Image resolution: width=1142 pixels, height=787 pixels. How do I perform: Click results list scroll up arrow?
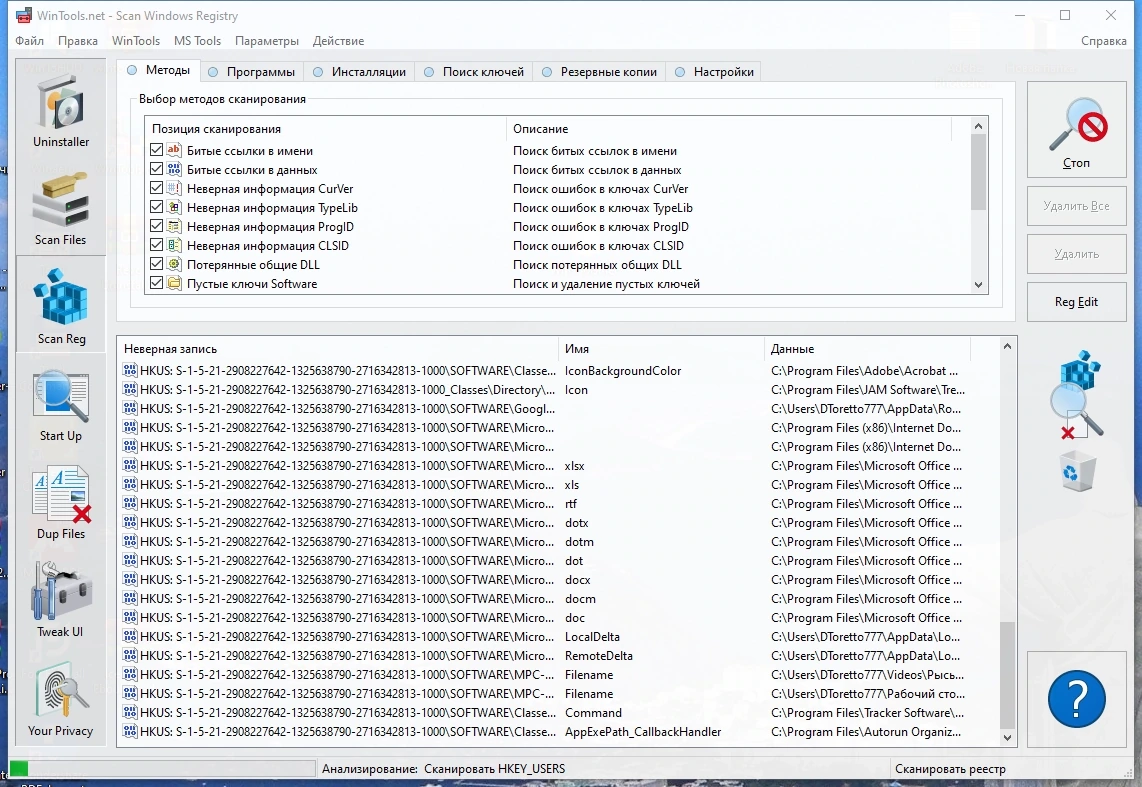tap(1007, 347)
